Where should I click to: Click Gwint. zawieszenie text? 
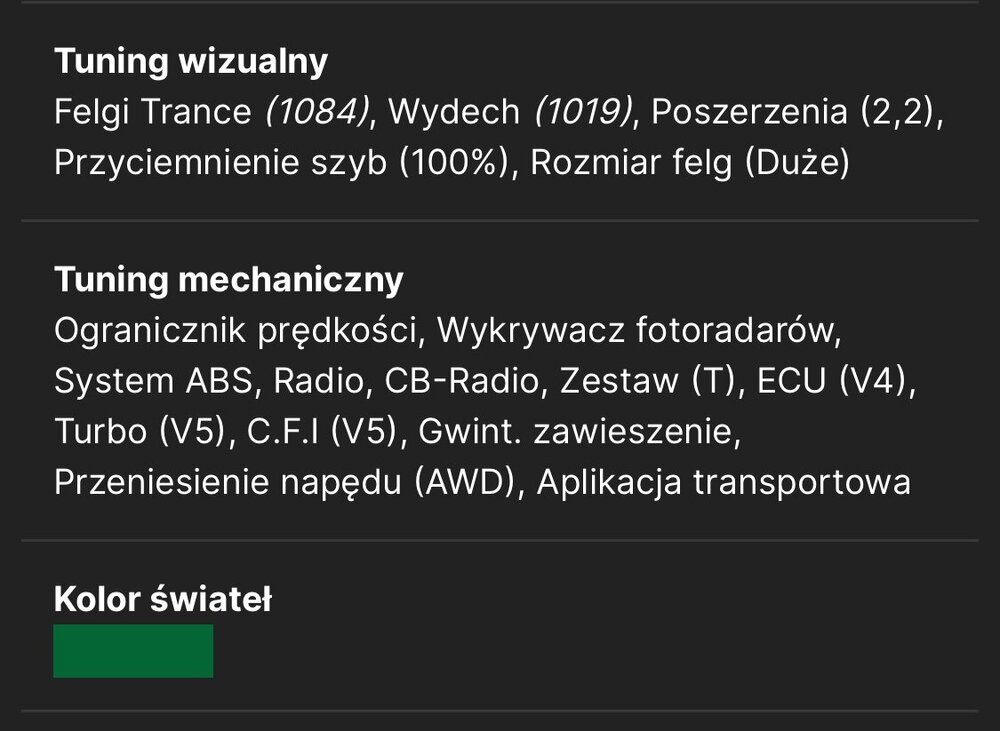click(x=577, y=432)
